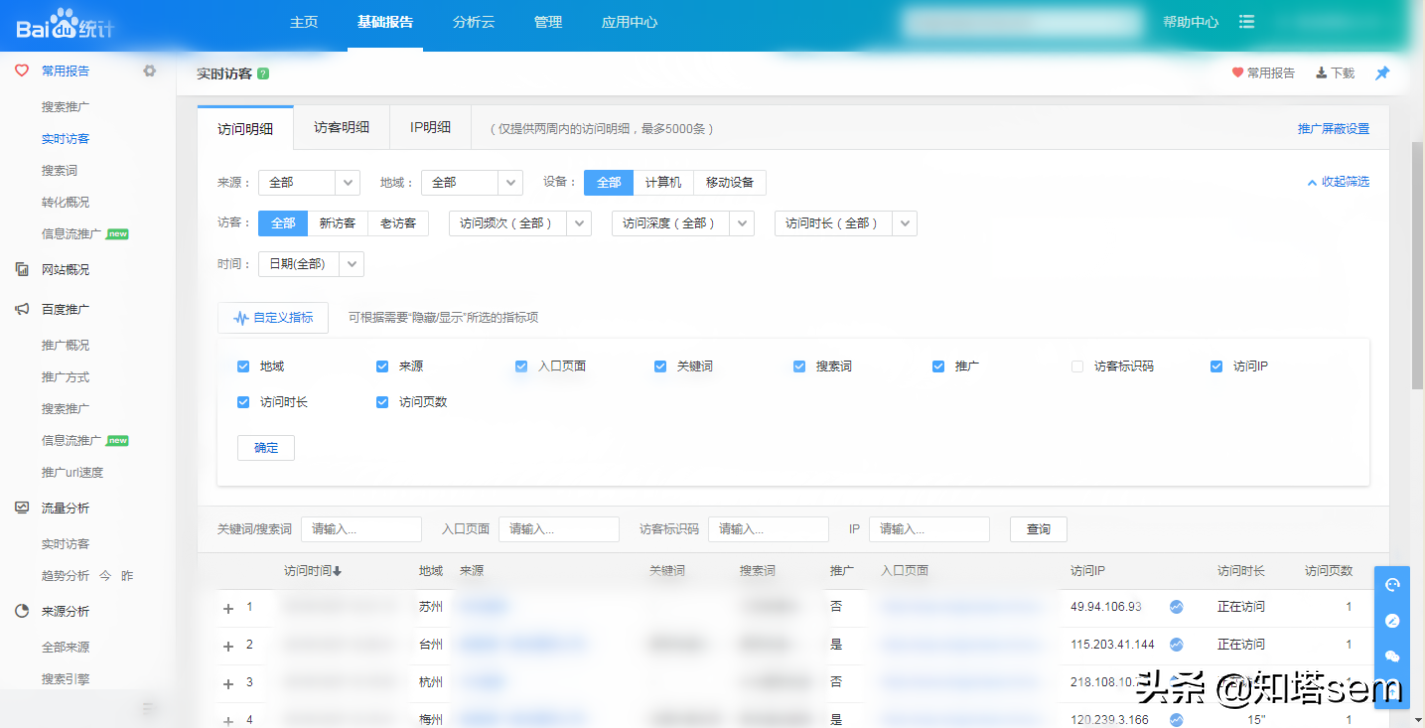This screenshot has height=728, width=1425.
Task: Open the 来源 dropdown
Action: [x=309, y=183]
